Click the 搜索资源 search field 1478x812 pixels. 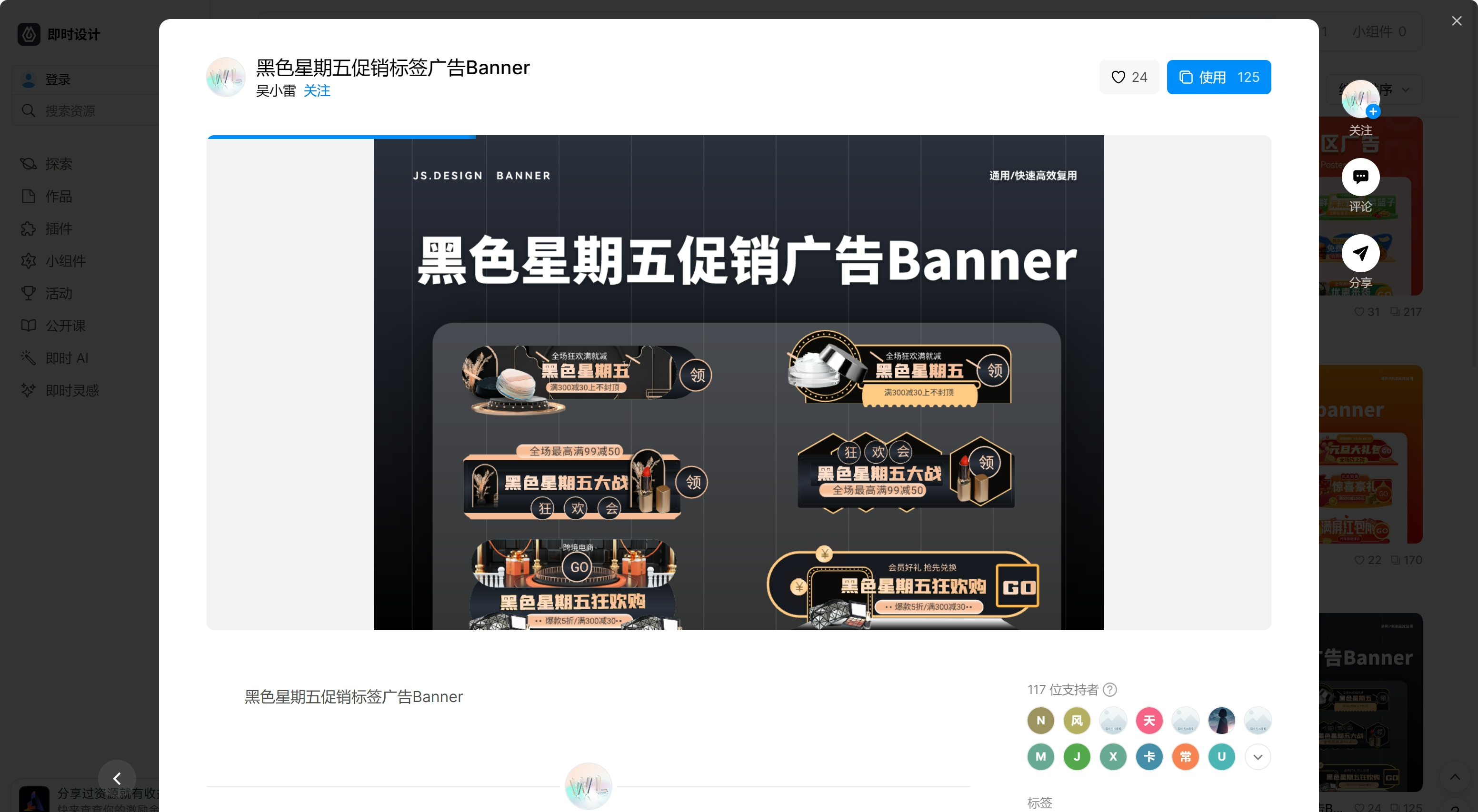point(86,111)
